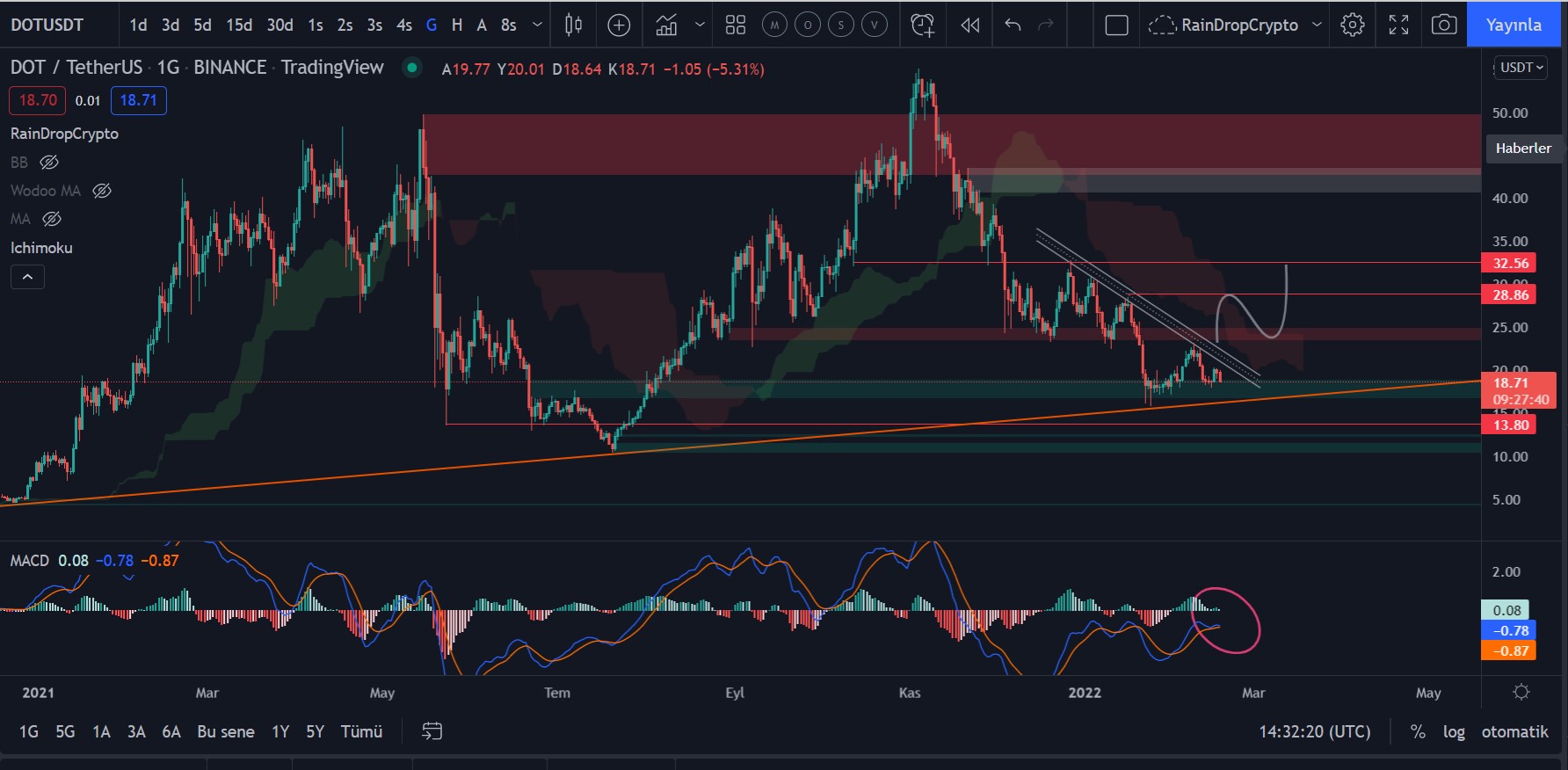Select the 15d timeframe

[x=239, y=25]
